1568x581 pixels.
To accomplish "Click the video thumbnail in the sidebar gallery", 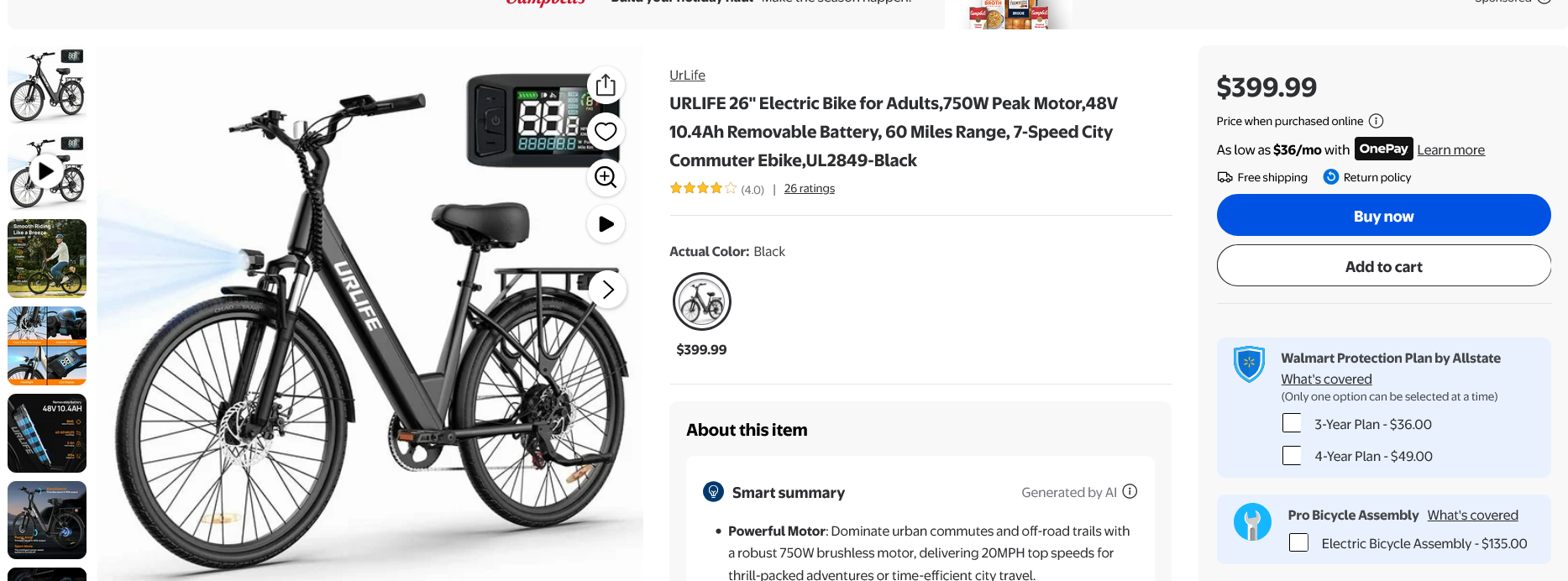I will [x=46, y=171].
